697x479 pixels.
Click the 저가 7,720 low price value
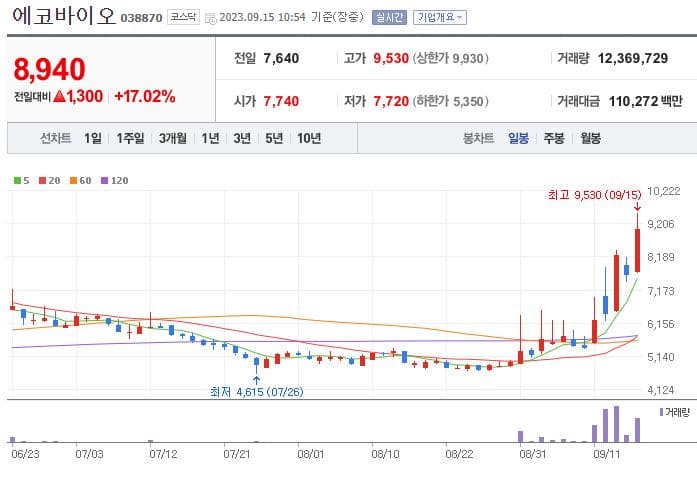point(391,101)
